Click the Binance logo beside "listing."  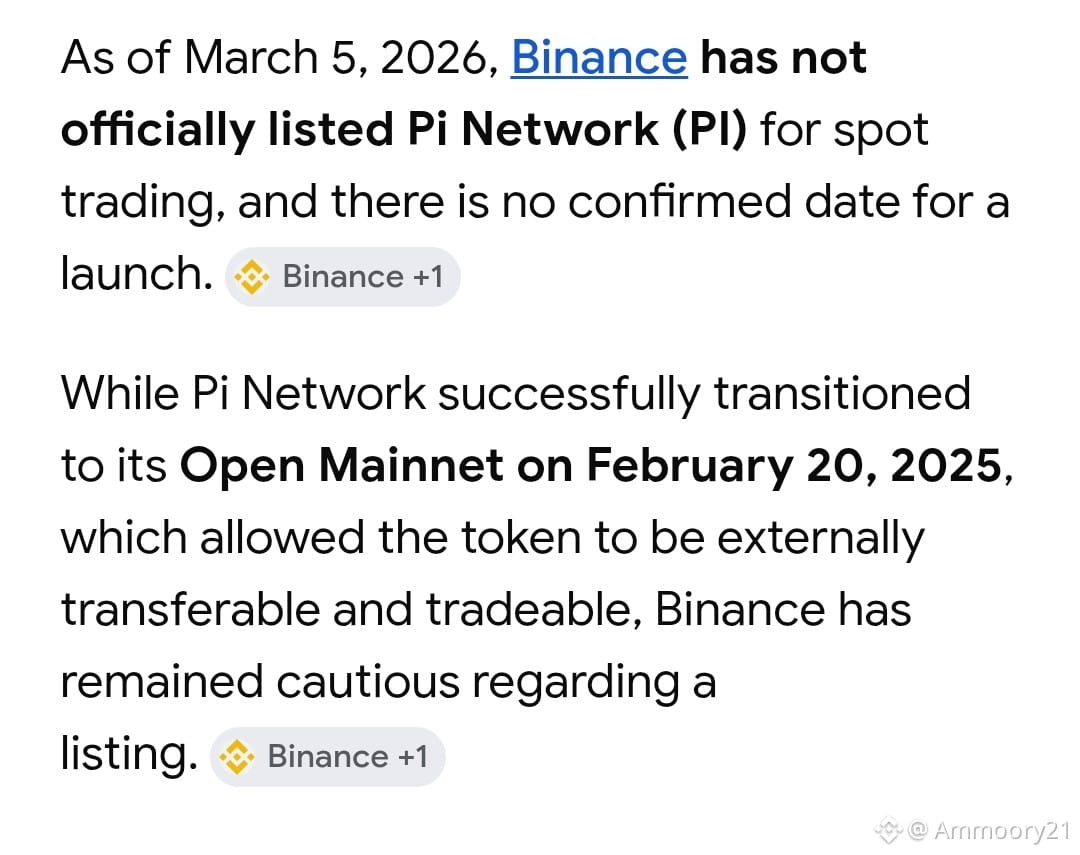(x=236, y=756)
